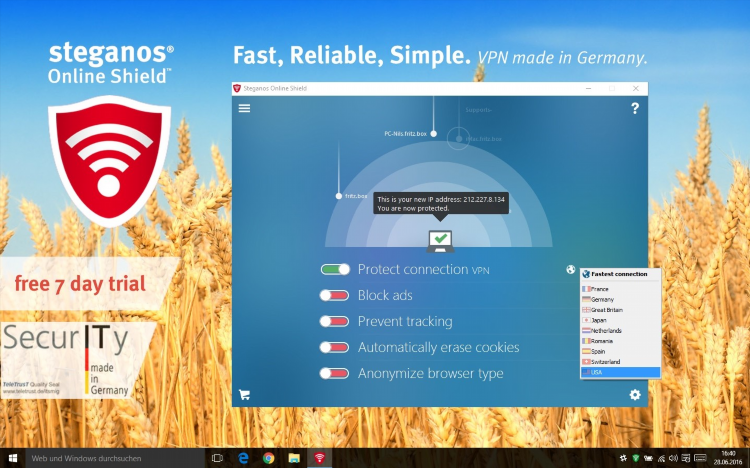This screenshot has width=750, height=468.
Task: Select Netherlands in the server list
Action: point(620,331)
